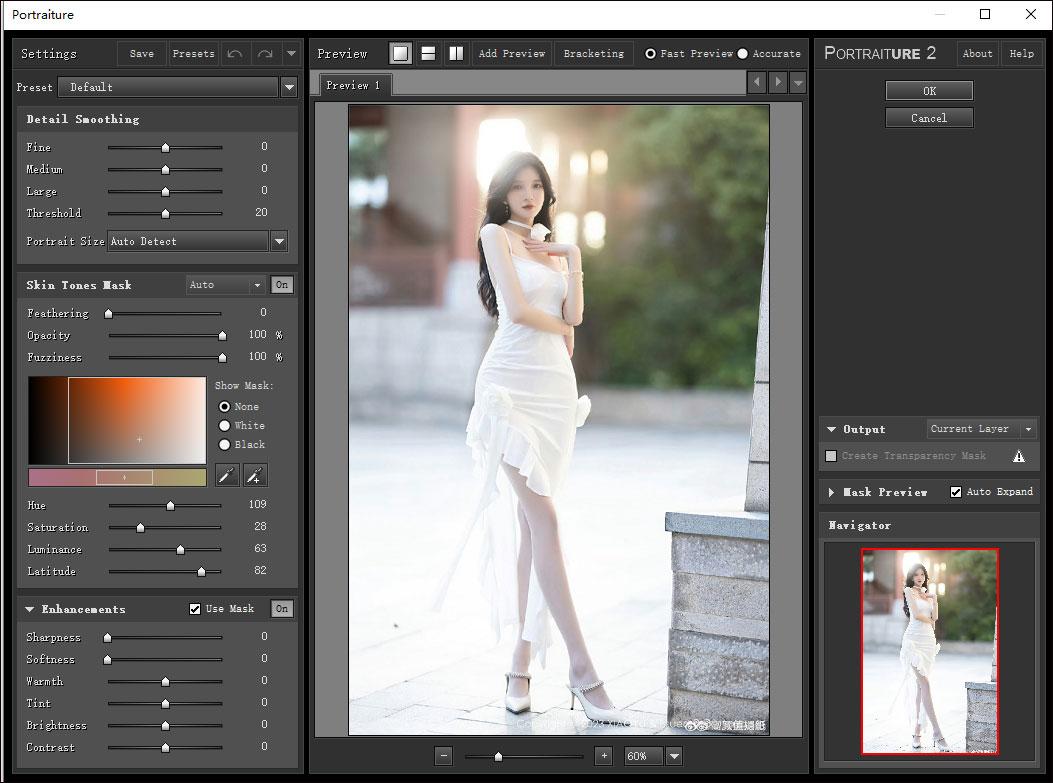The width and height of the screenshot is (1053, 783).
Task: Pick skin tone with the eyedropper tool
Action: 227,475
